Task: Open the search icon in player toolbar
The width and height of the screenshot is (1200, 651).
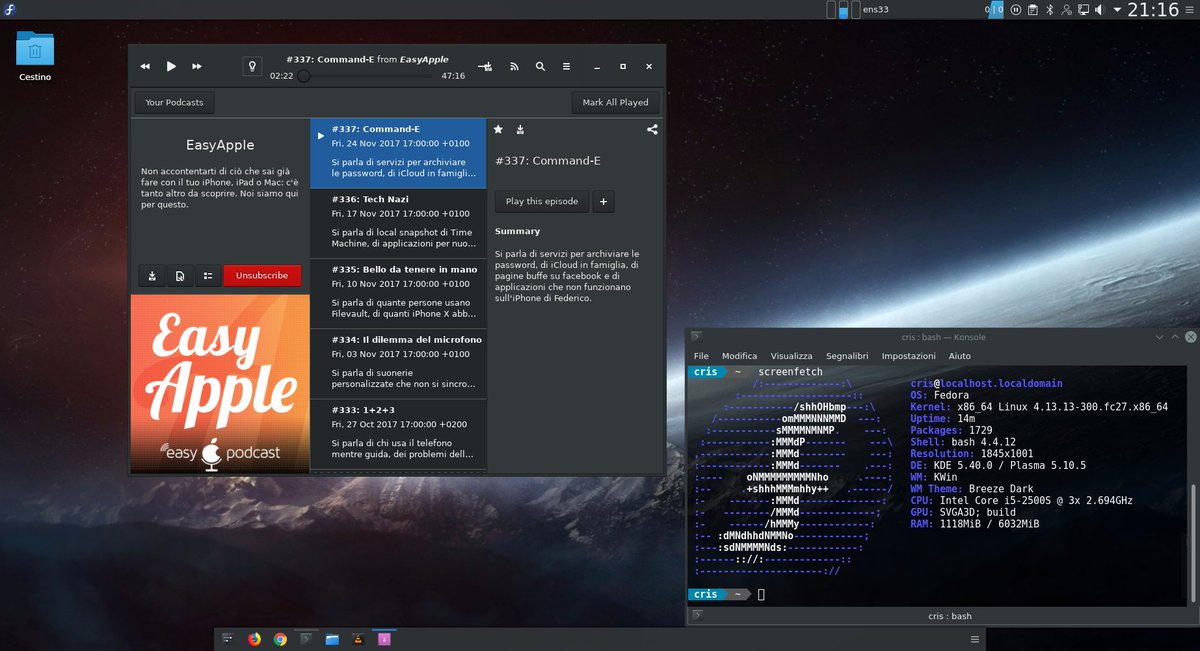Action: (x=540, y=66)
